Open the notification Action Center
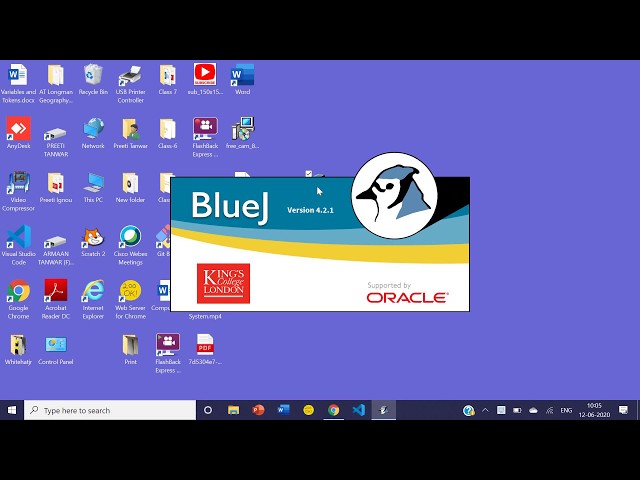Image resolution: width=640 pixels, height=480 pixels. coord(623,410)
